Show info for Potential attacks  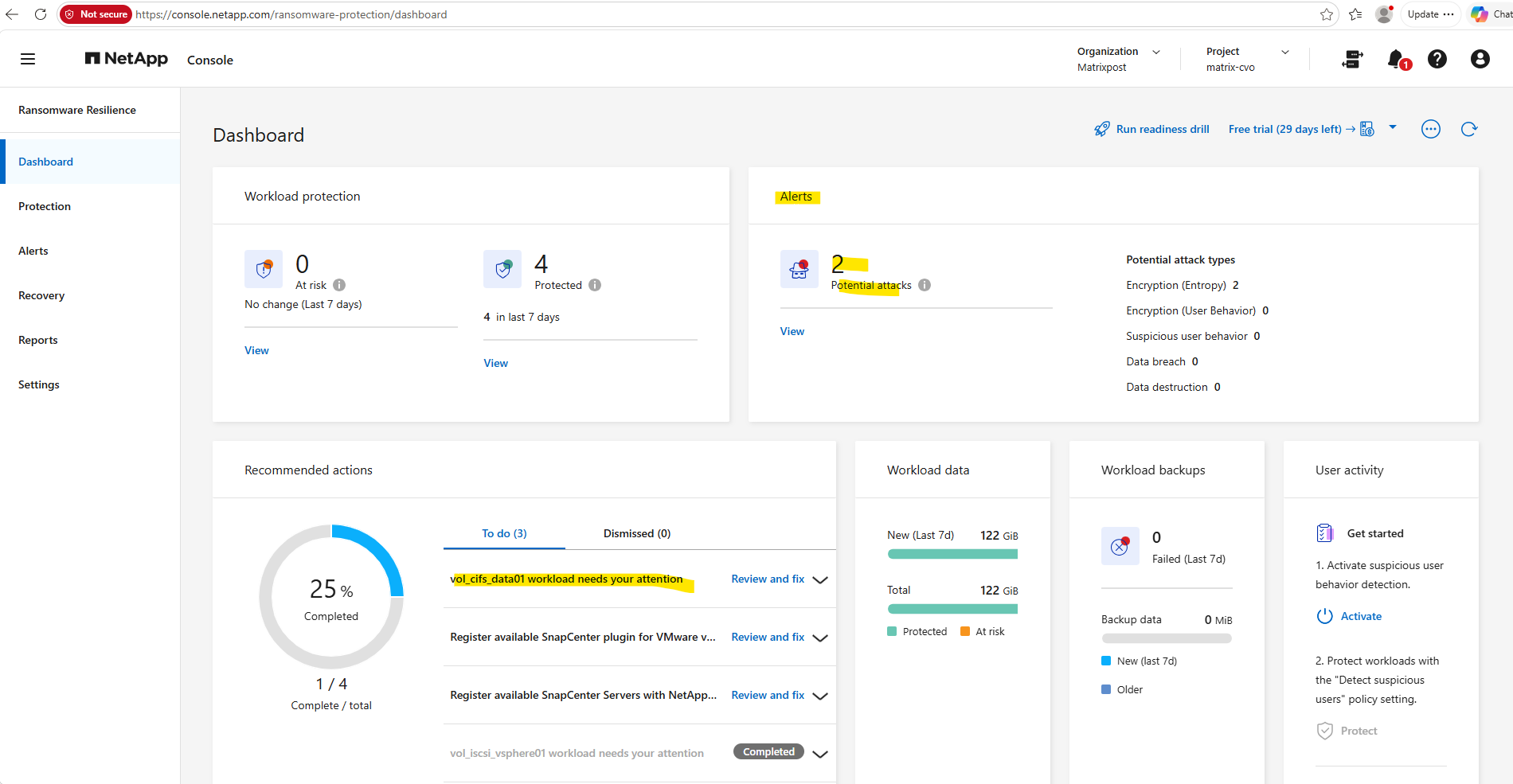coord(925,285)
